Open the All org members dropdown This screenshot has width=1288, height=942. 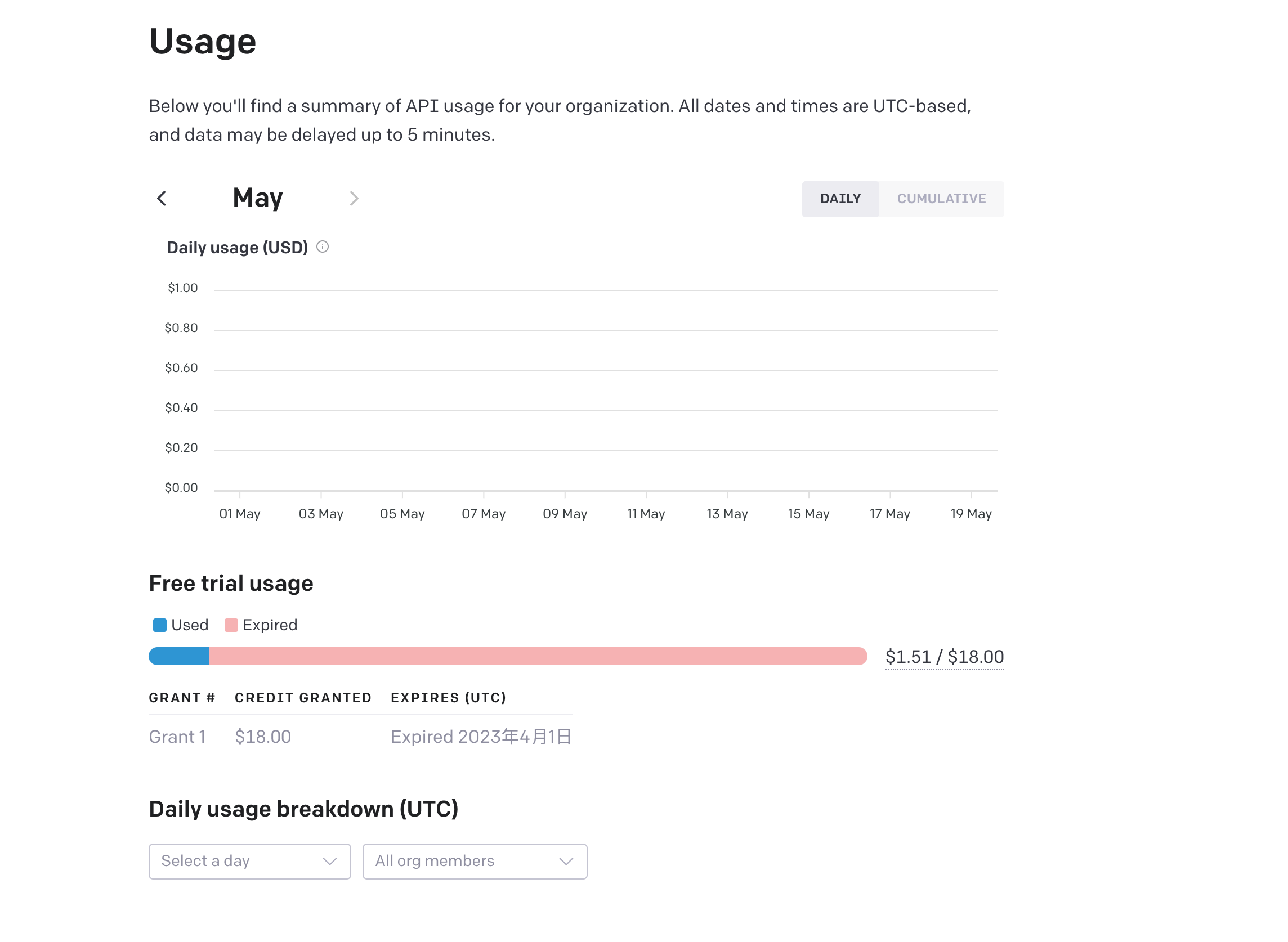click(474, 861)
